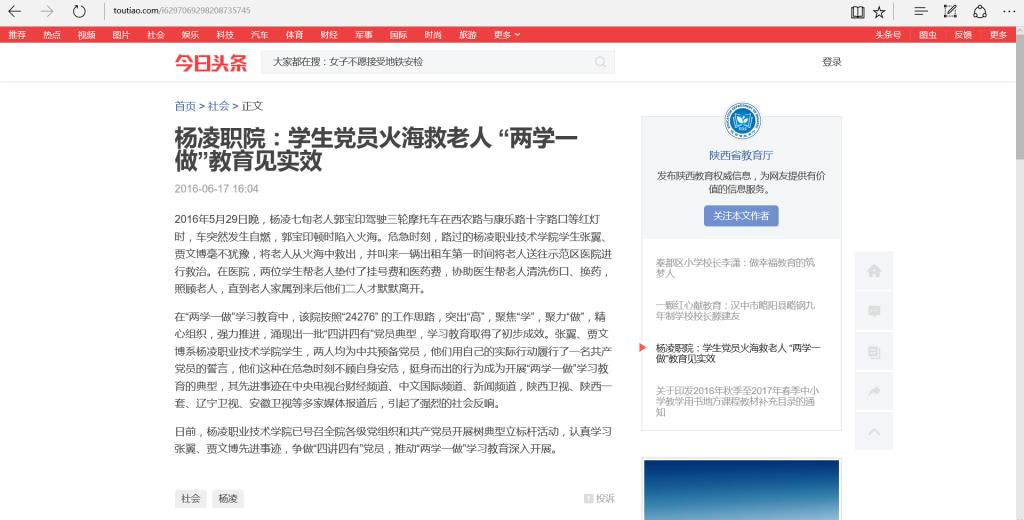This screenshot has height=520, width=1024.
Task: Click the 登录 login link
Action: pyautogui.click(x=831, y=62)
